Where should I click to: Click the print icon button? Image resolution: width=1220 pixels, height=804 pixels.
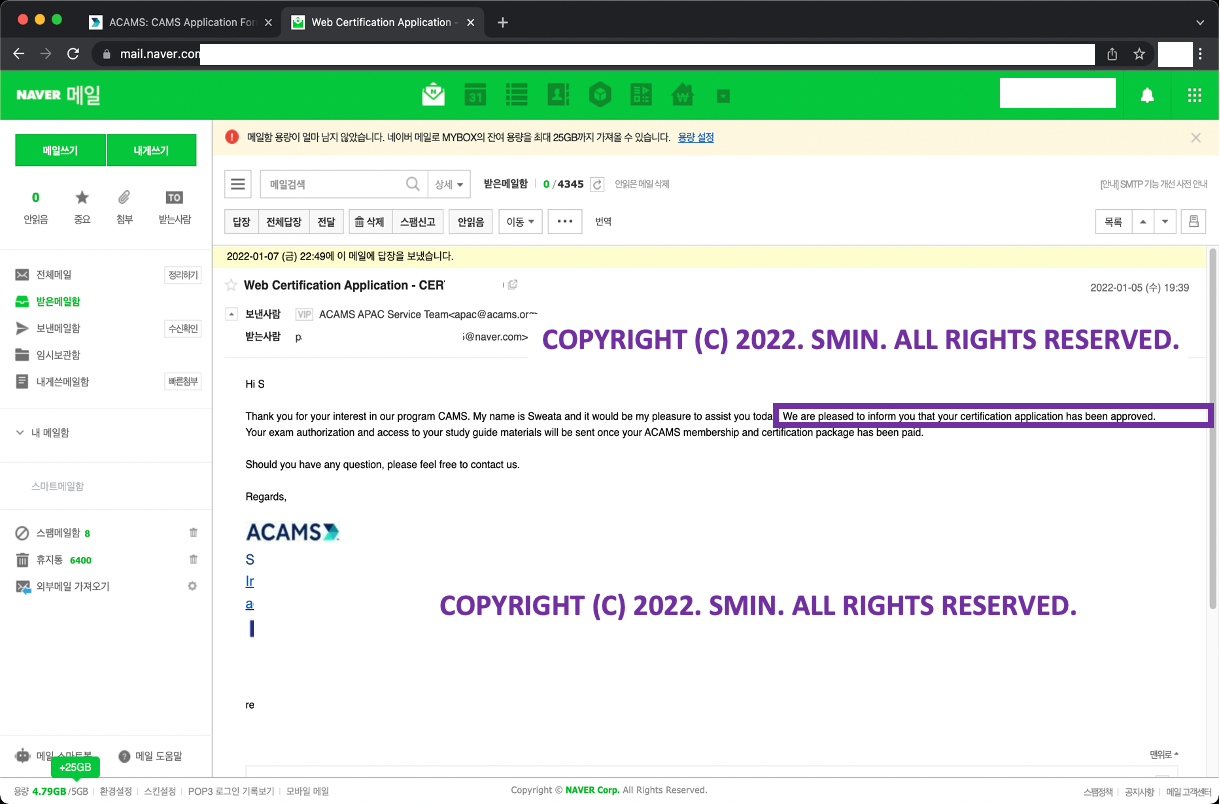click(1193, 222)
